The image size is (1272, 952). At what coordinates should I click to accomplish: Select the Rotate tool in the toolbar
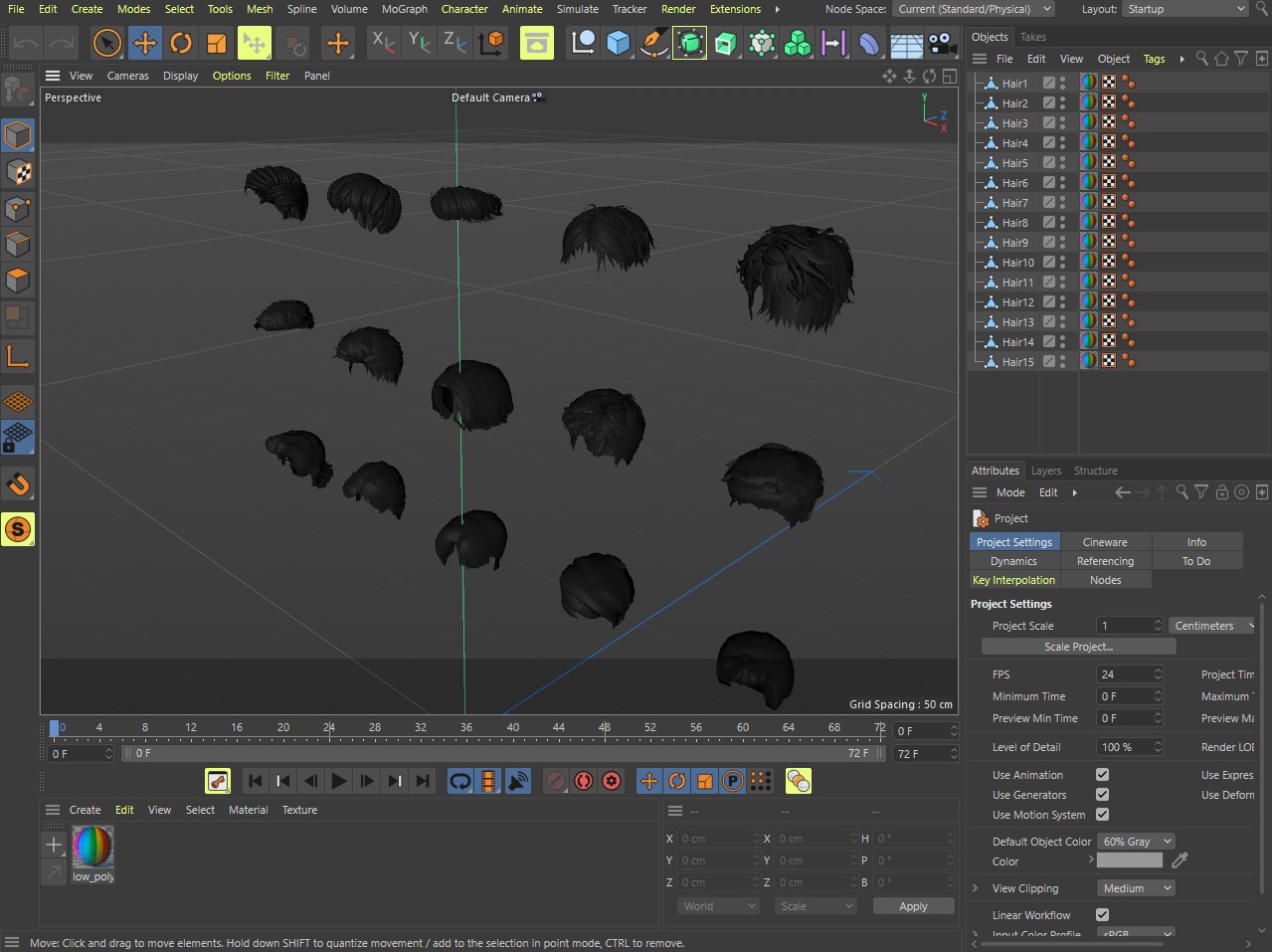click(181, 43)
